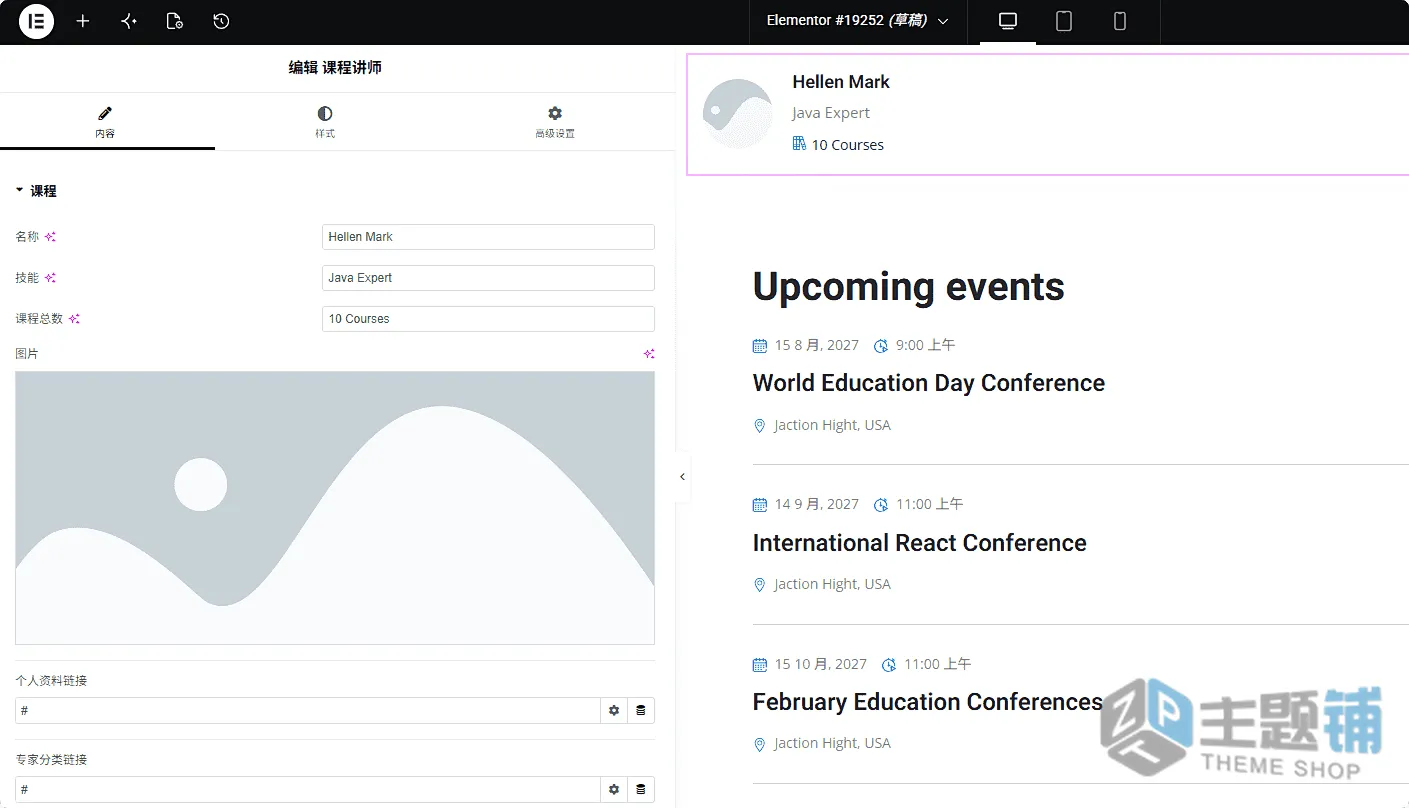Open dynamic tags icon for 专家分类链接

point(641,790)
